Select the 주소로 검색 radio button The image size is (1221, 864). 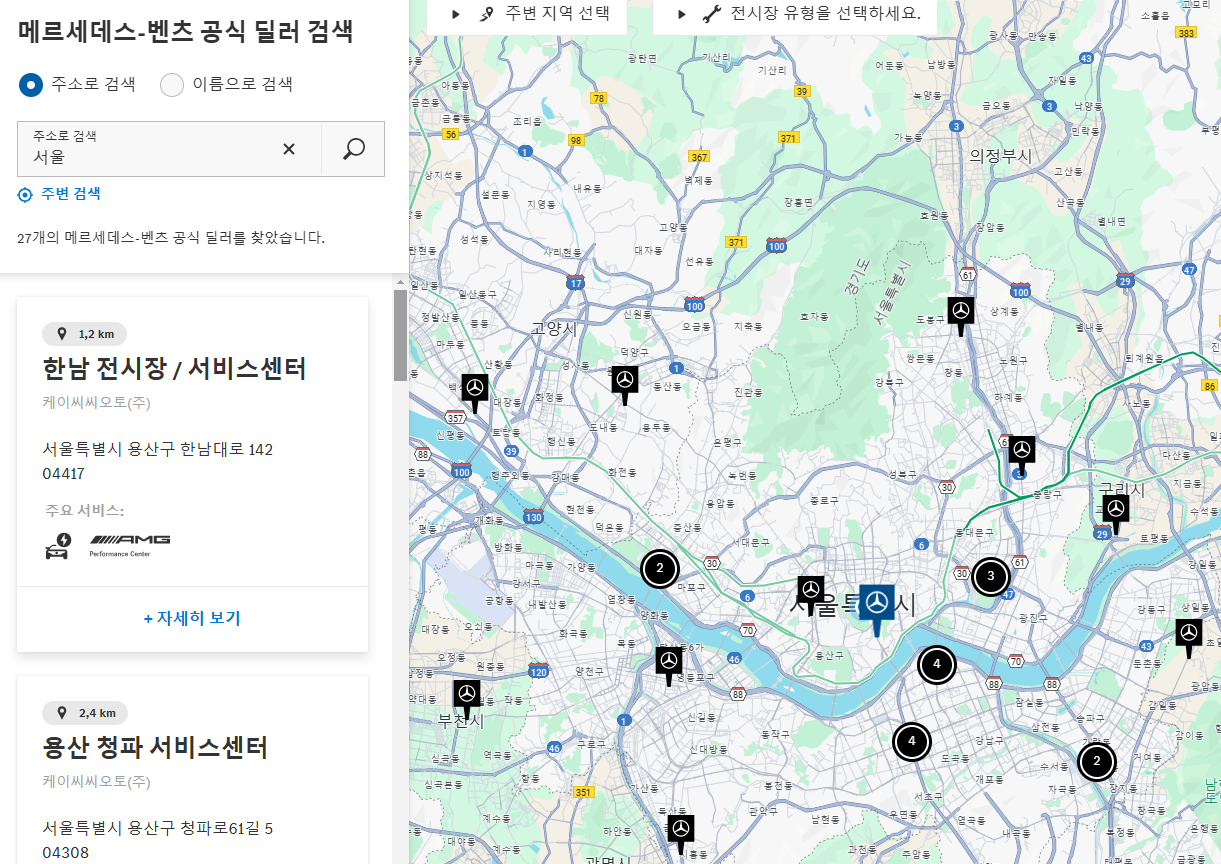coord(31,84)
